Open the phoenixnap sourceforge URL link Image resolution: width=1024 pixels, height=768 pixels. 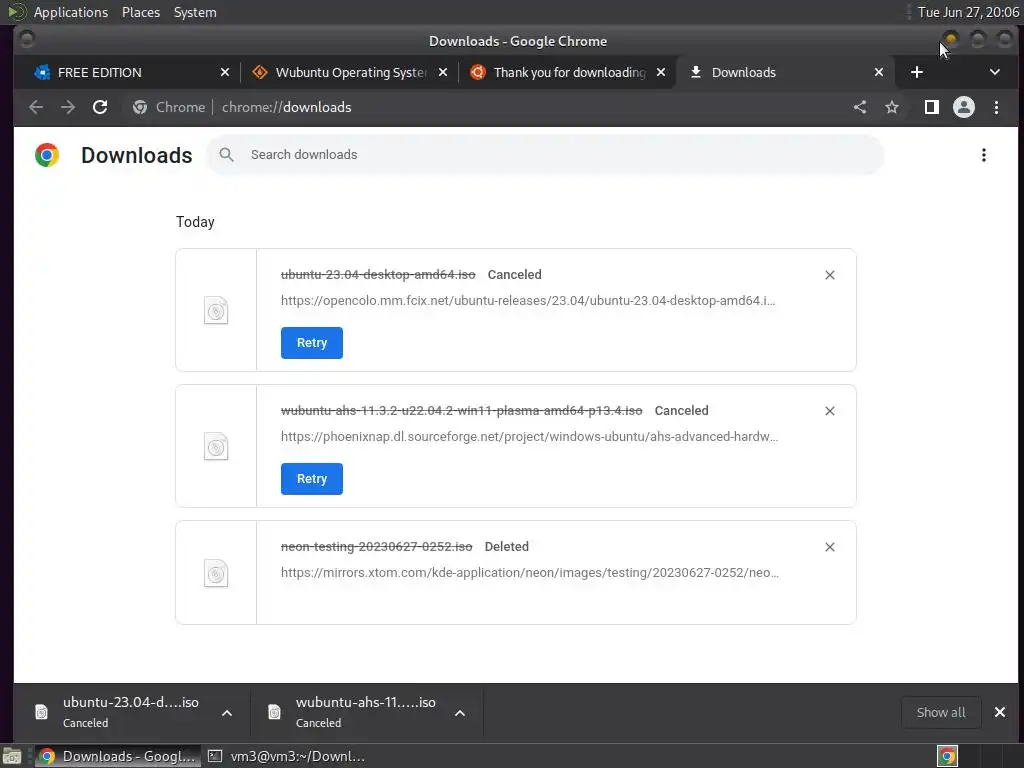tap(529, 437)
